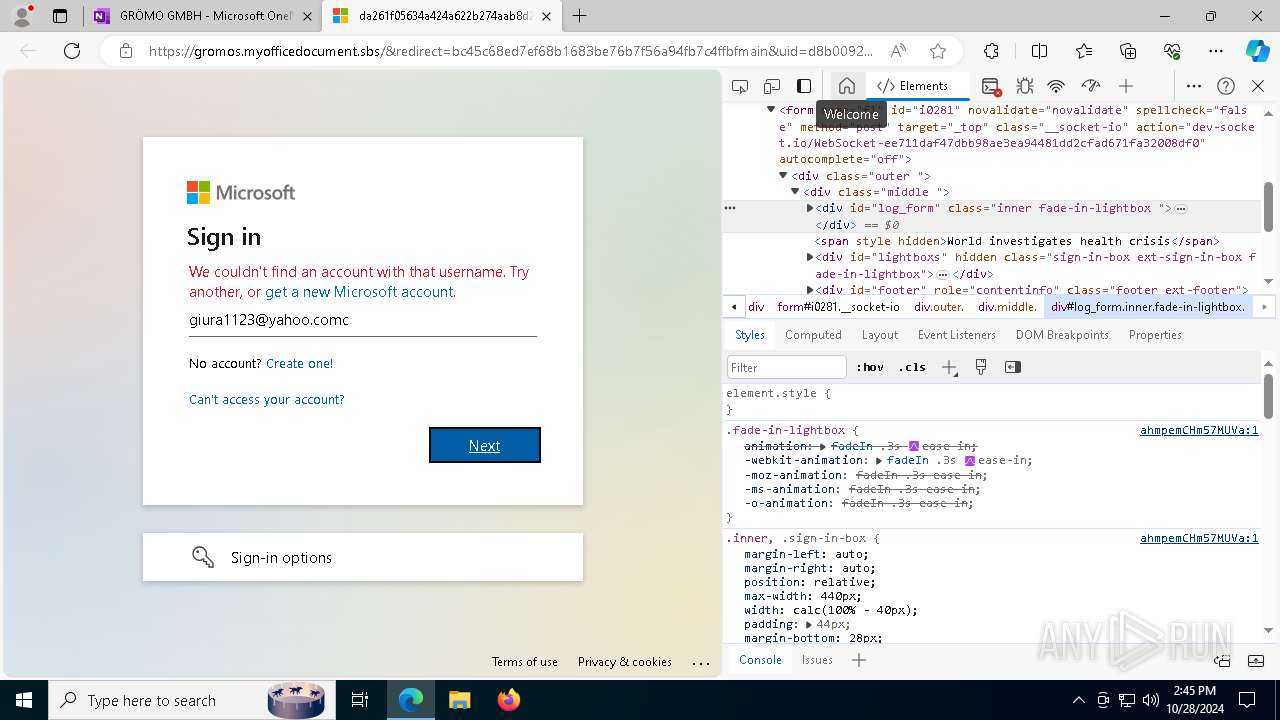Image resolution: width=1280 pixels, height=720 pixels.
Task: Collapse the div class outer node
Action: pyautogui.click(x=783, y=175)
